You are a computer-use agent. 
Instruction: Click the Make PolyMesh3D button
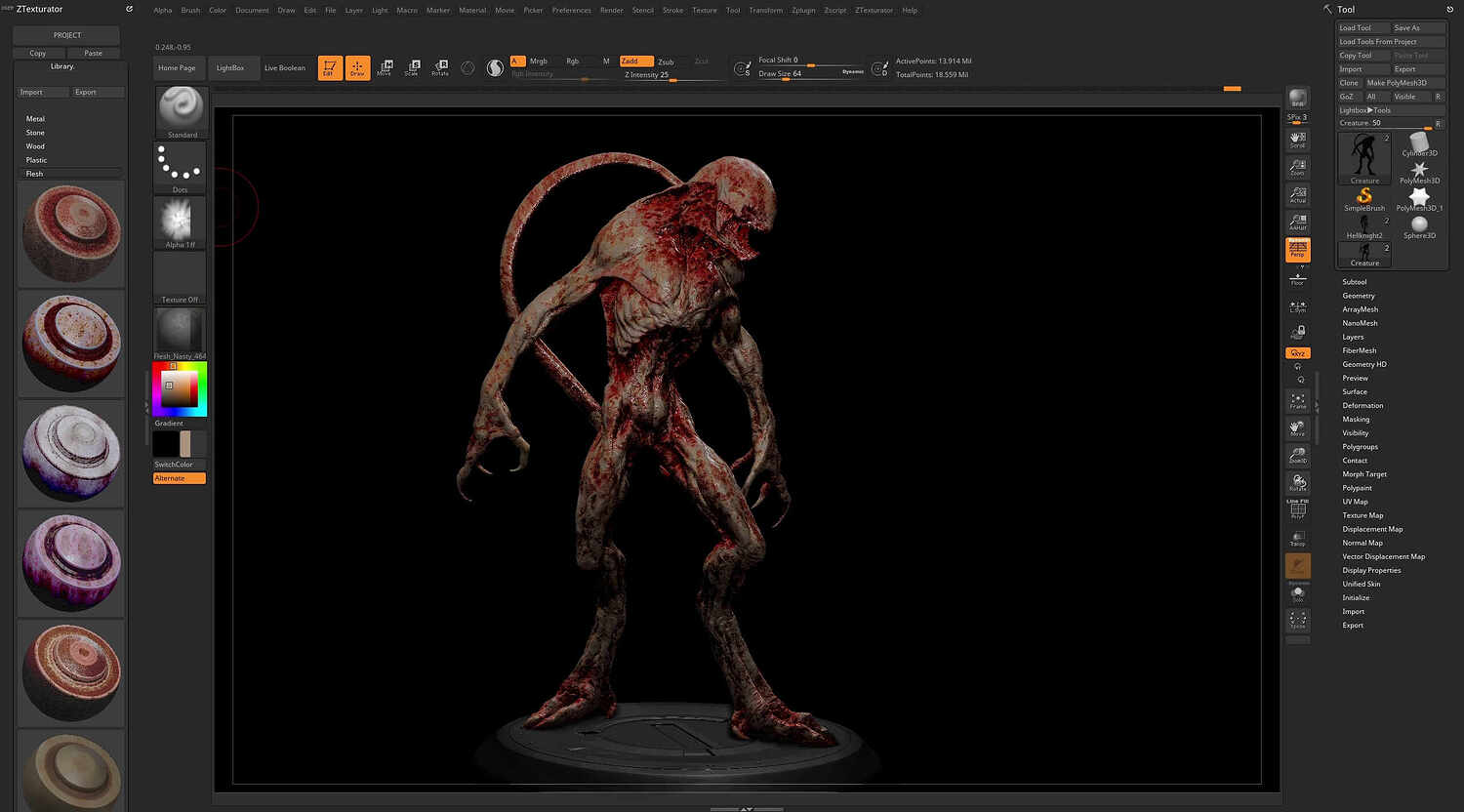[x=1398, y=82]
